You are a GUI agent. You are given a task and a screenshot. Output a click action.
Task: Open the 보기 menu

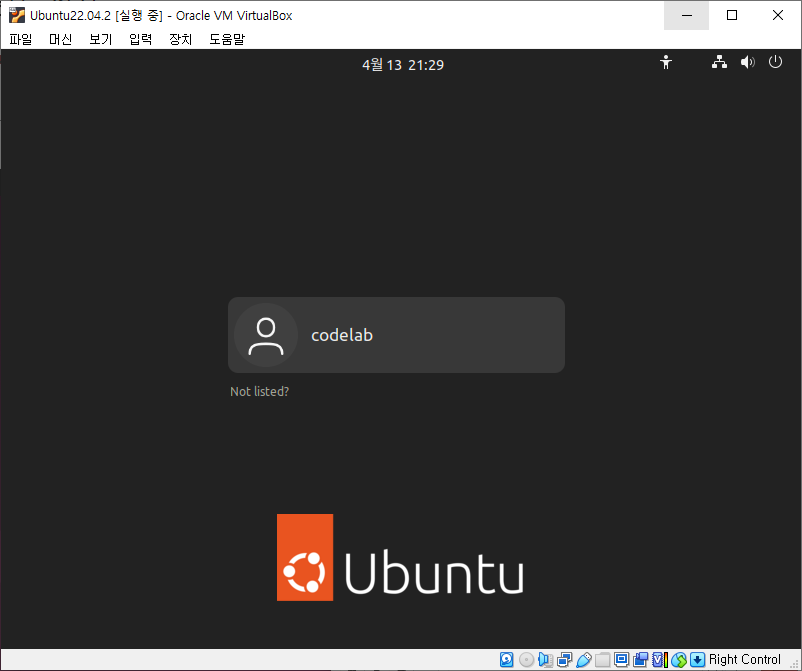pos(100,39)
